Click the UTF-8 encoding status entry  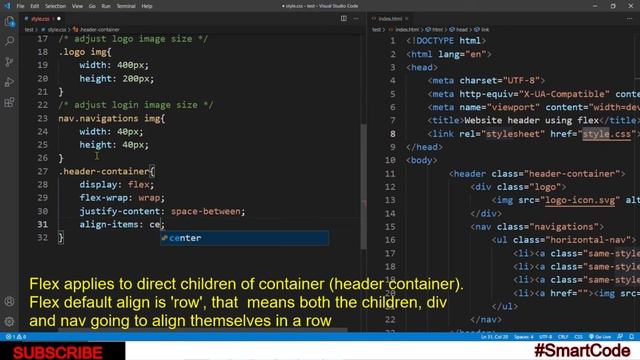(x=545, y=337)
